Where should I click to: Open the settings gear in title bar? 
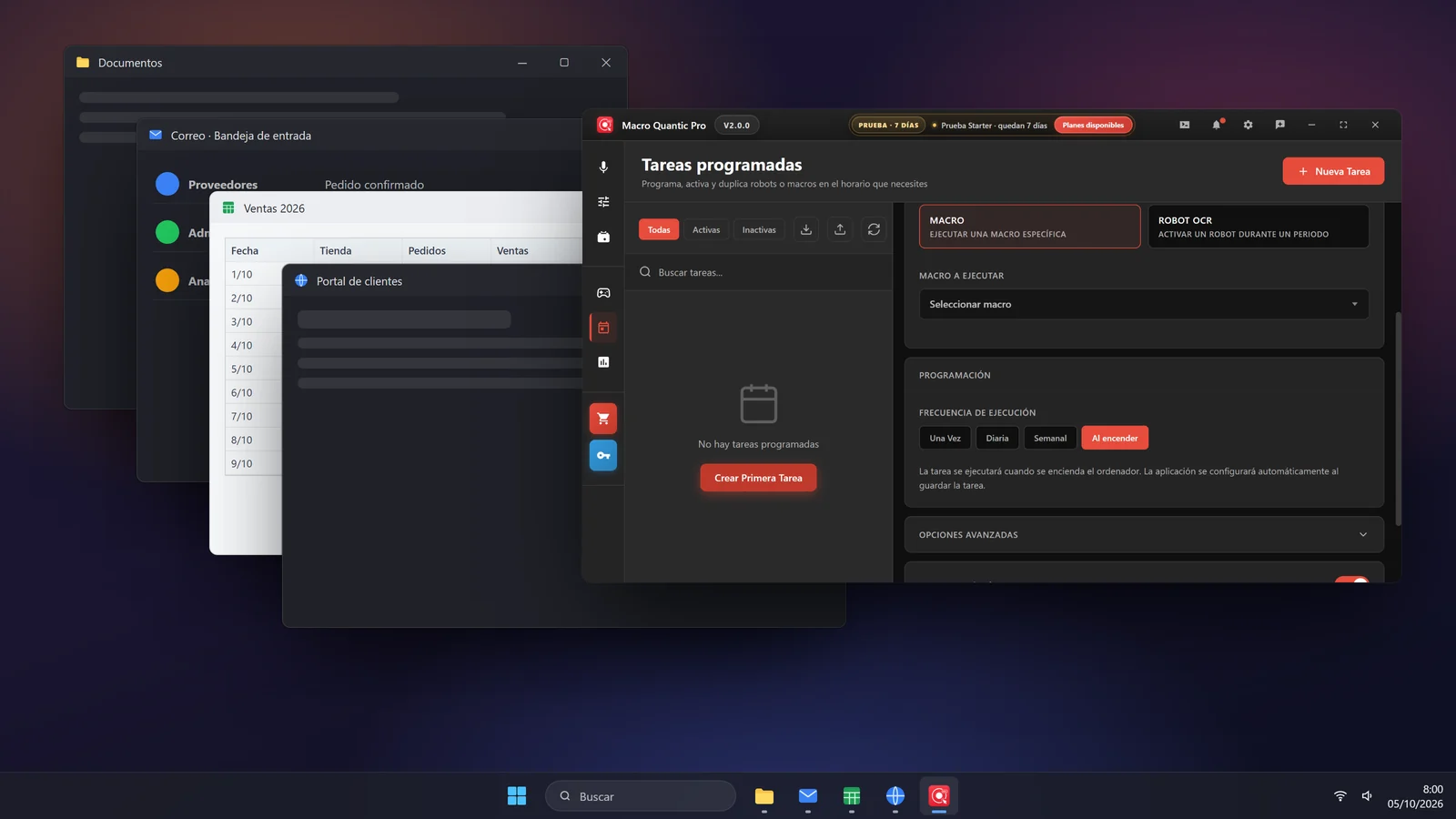(1249, 125)
